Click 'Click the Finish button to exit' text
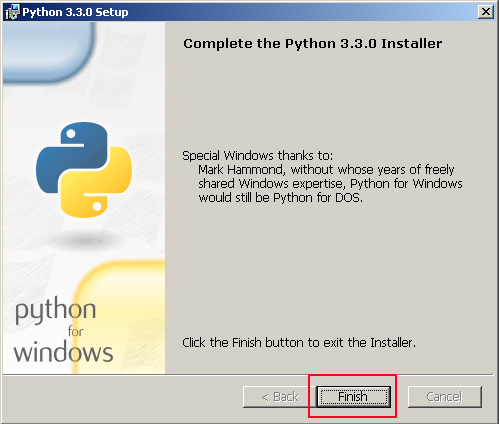 pos(299,343)
